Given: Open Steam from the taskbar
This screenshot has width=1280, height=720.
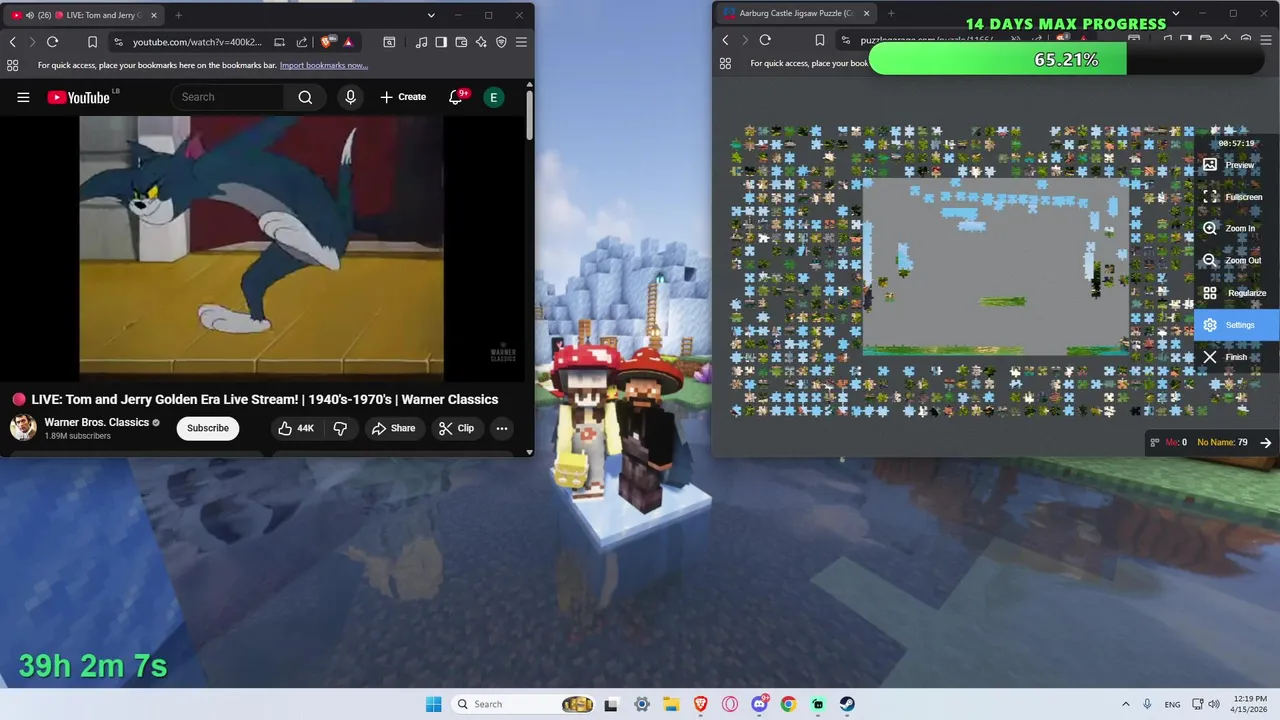Looking at the screenshot, I should 847,704.
